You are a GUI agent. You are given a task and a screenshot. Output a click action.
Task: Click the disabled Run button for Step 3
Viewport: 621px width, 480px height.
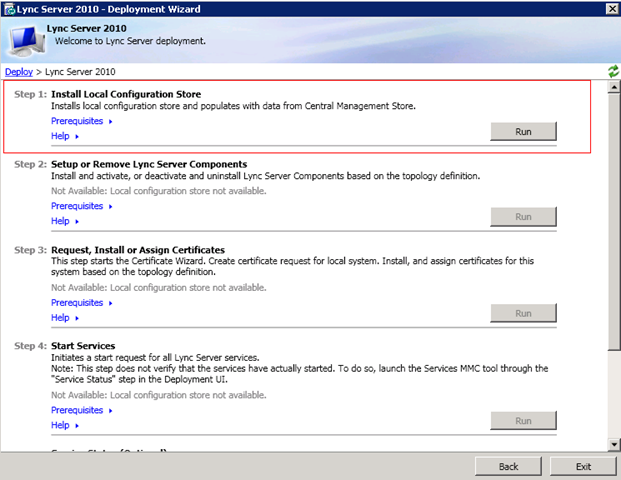(523, 313)
